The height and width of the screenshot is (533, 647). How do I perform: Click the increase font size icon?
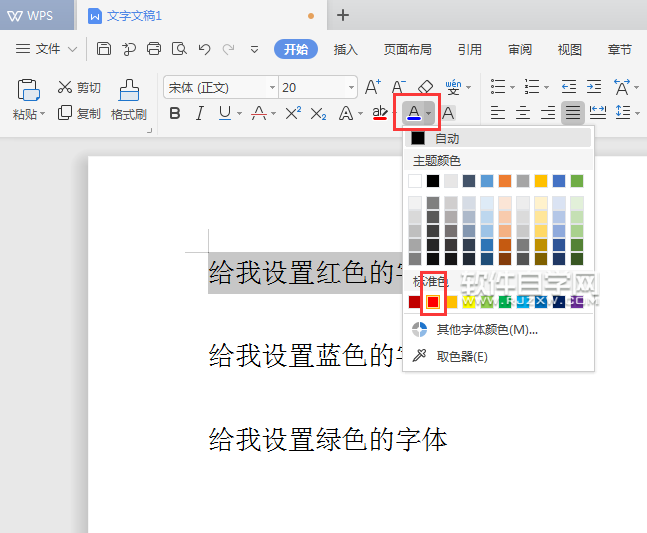pos(372,87)
